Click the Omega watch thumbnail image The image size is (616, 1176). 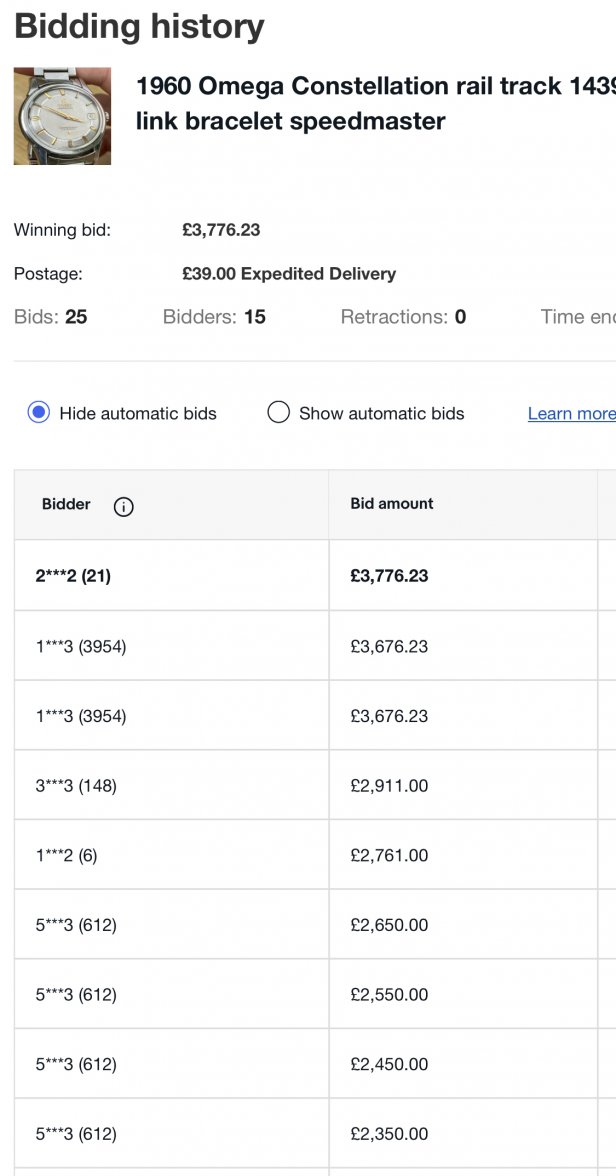click(62, 116)
